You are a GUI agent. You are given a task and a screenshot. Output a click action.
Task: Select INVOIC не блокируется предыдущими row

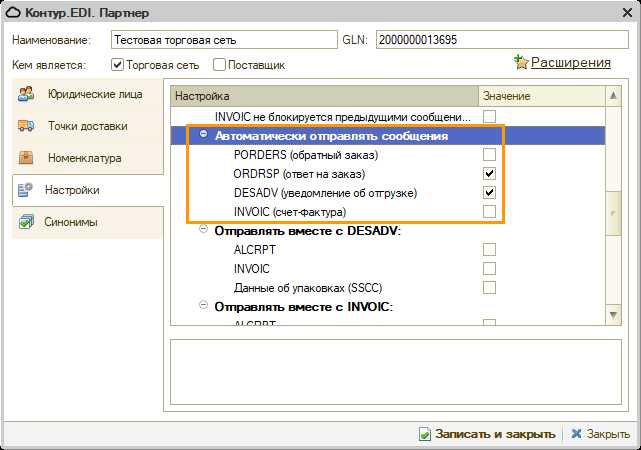point(388,117)
